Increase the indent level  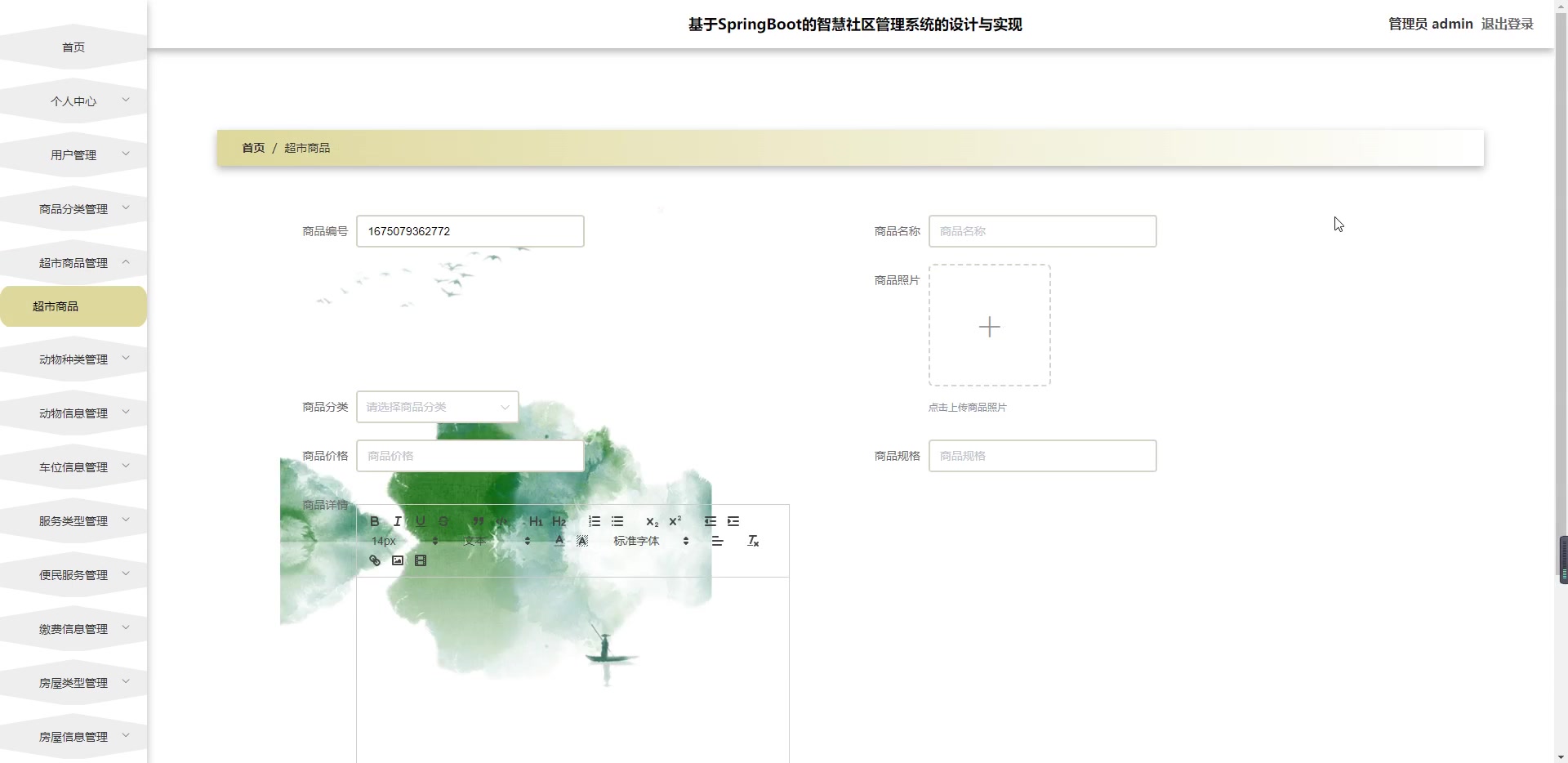733,521
